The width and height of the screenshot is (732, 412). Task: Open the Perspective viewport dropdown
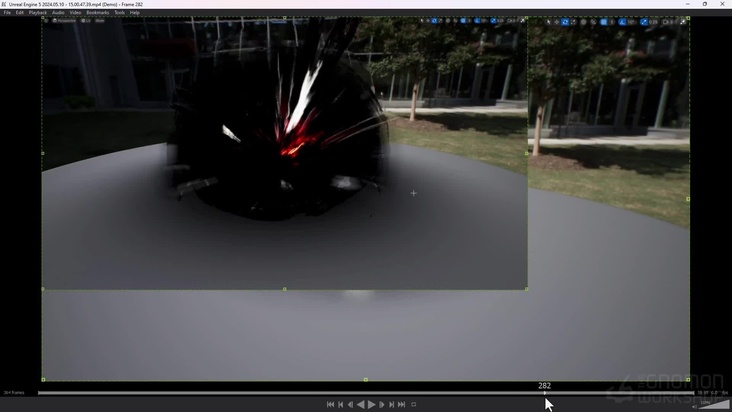pos(66,20)
